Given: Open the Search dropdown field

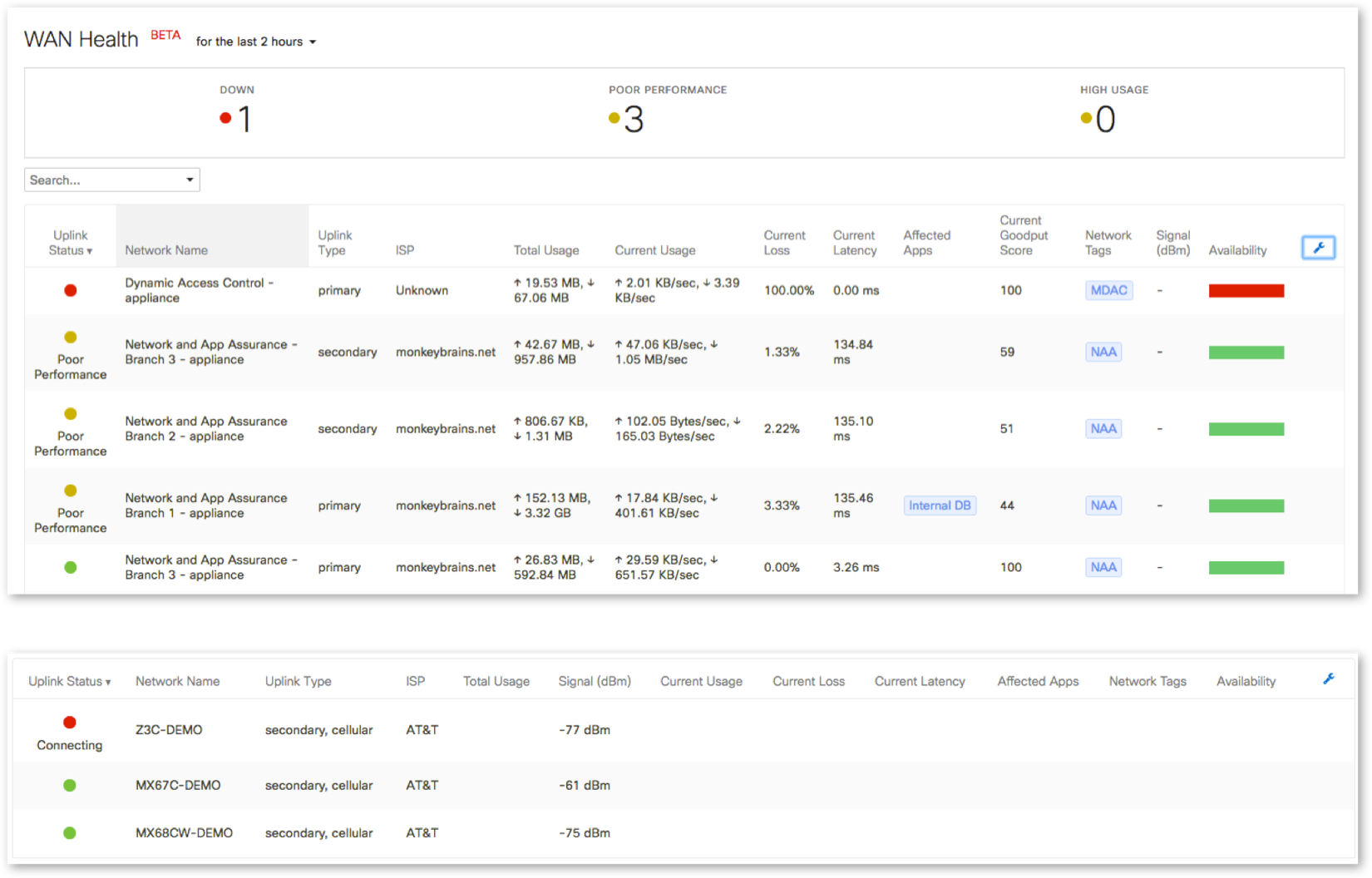Looking at the screenshot, I should [112, 180].
